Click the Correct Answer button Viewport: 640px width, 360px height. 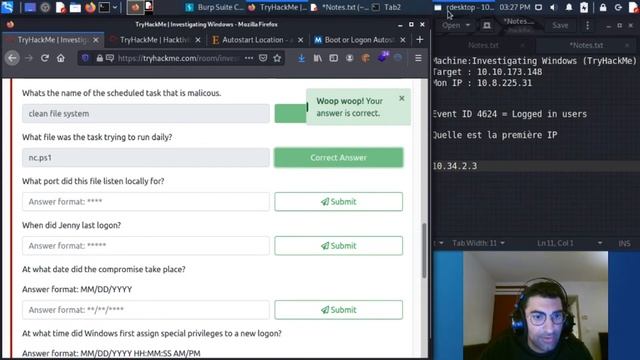(338, 158)
